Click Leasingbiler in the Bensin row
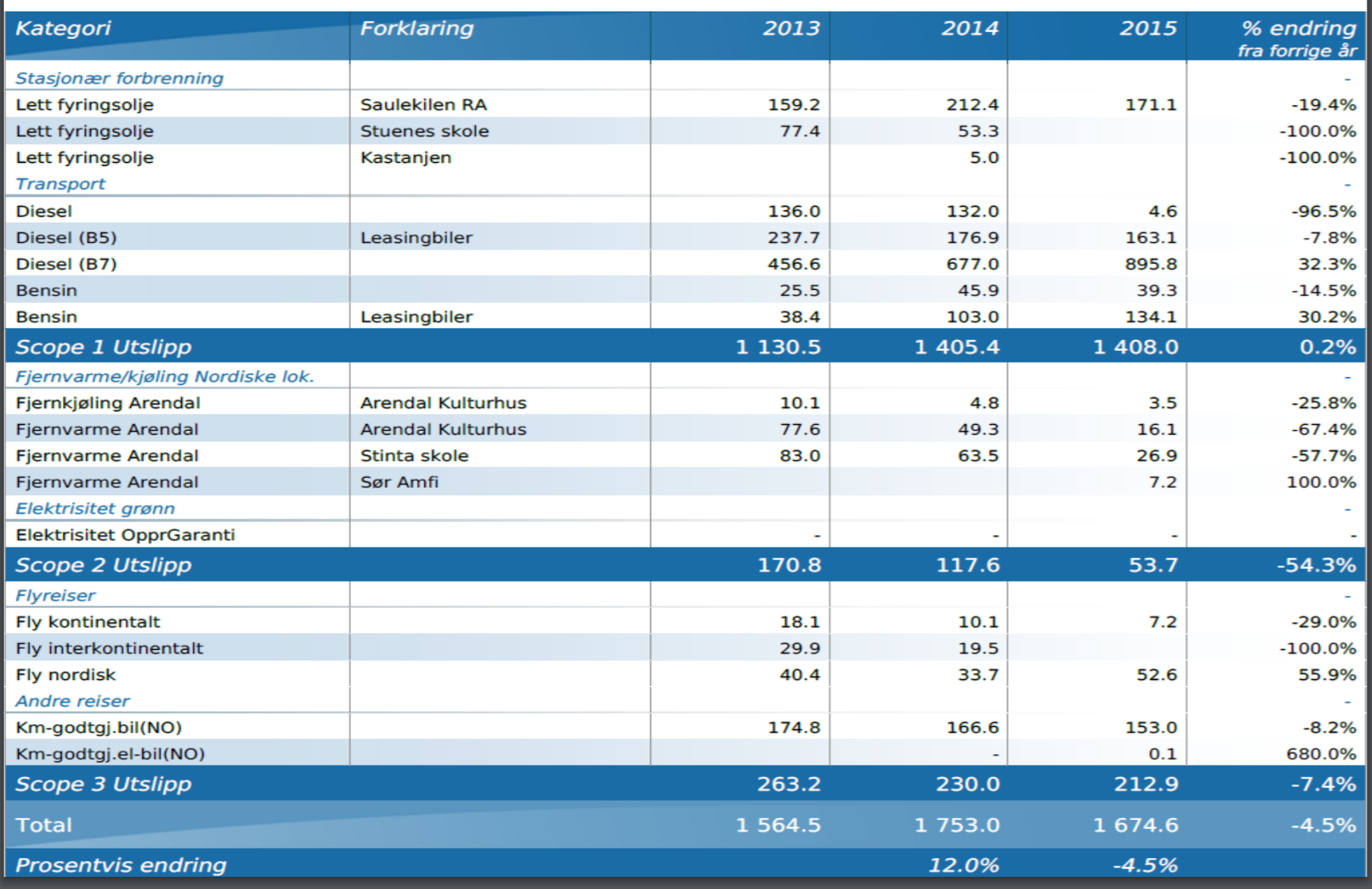This screenshot has height=889, width=1372. click(416, 317)
